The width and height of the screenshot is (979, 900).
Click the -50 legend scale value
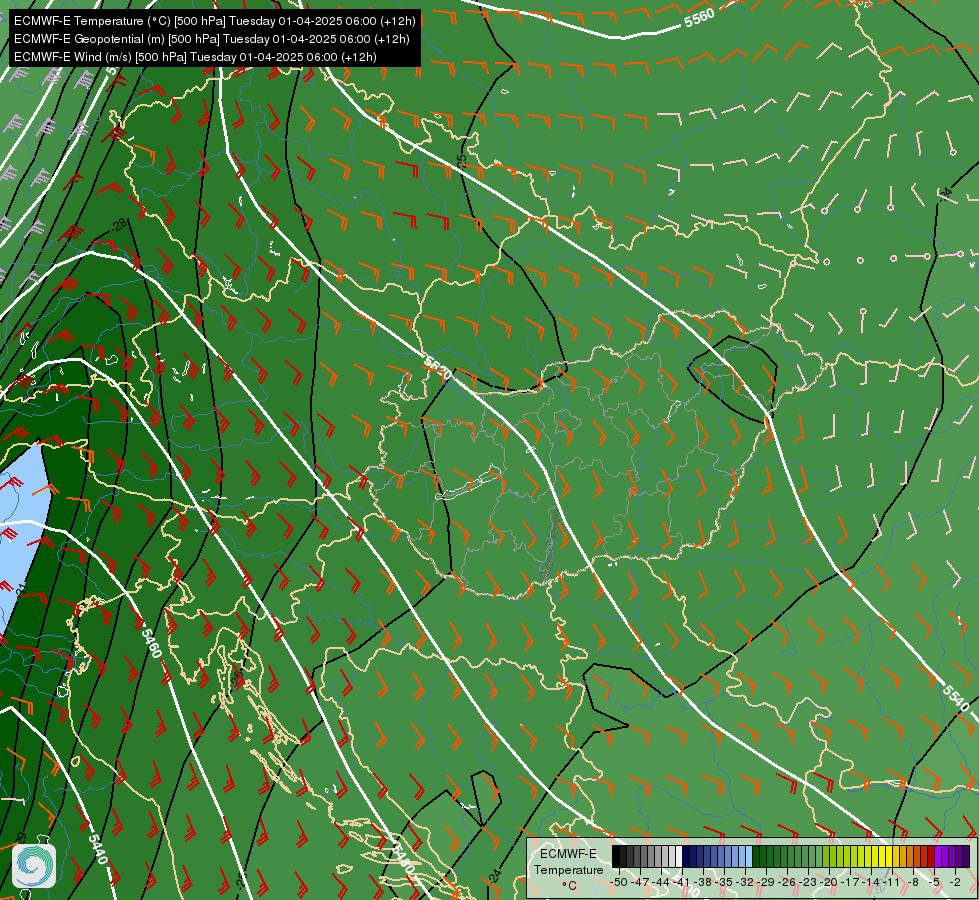pos(619,882)
